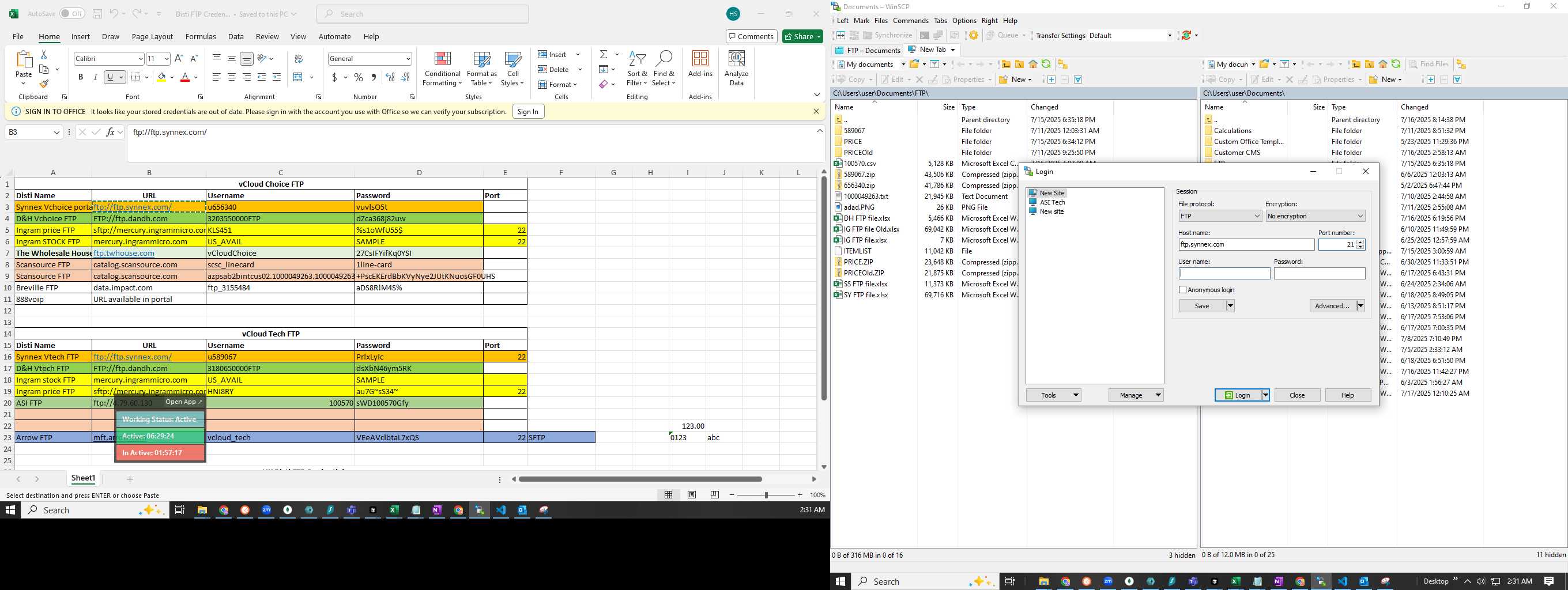Viewport: 1568px width, 590px height.
Task: Click the Help button in Login dialog
Action: [x=1348, y=395]
